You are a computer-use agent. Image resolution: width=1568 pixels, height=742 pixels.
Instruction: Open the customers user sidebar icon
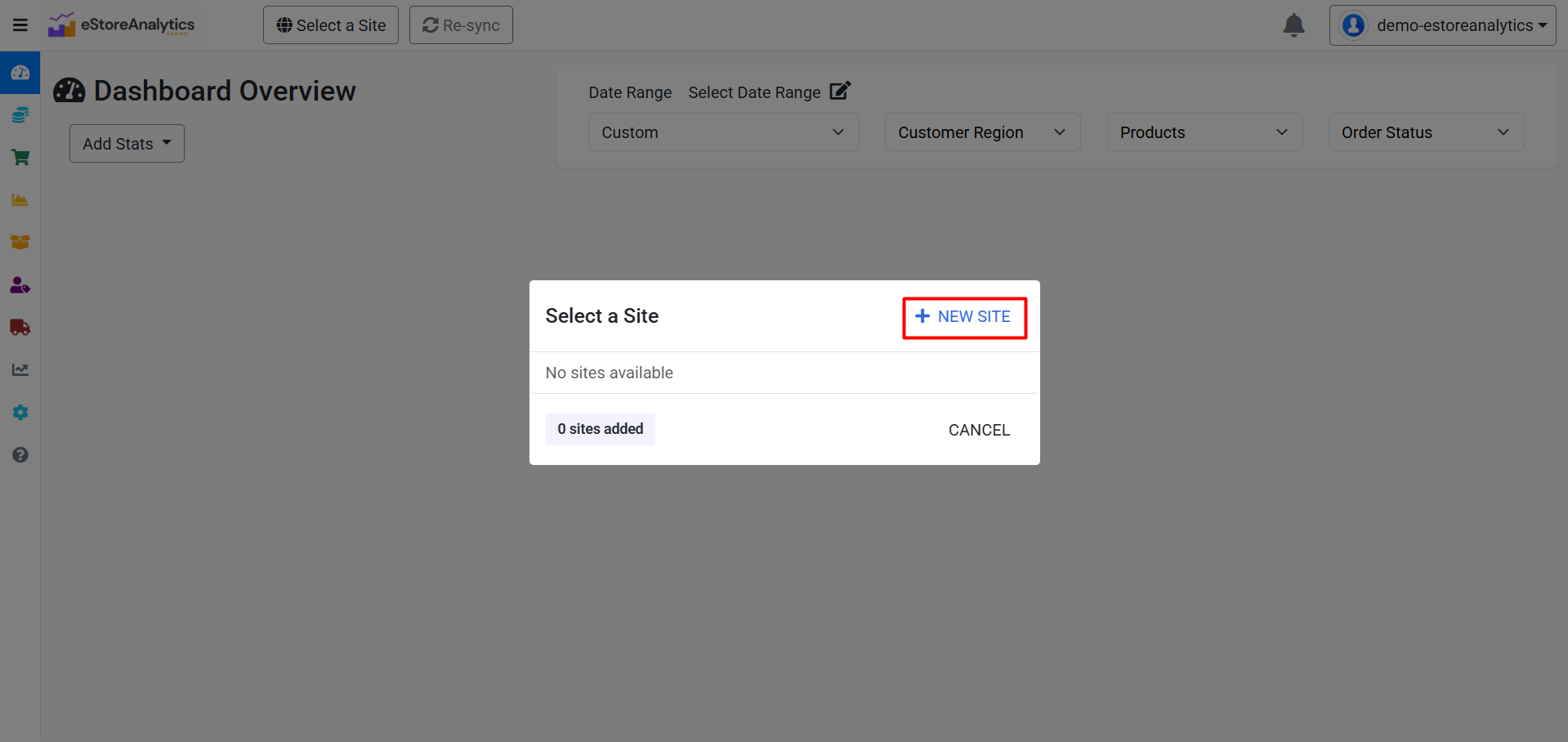(20, 285)
